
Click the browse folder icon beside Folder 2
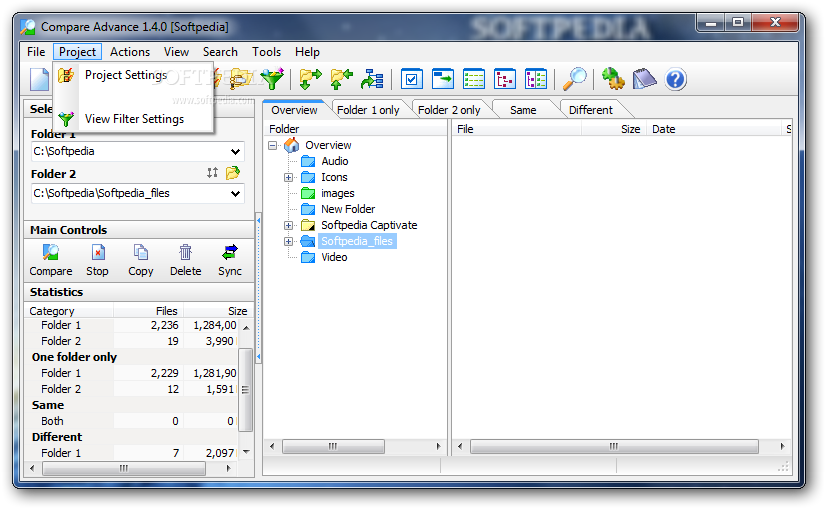233,173
